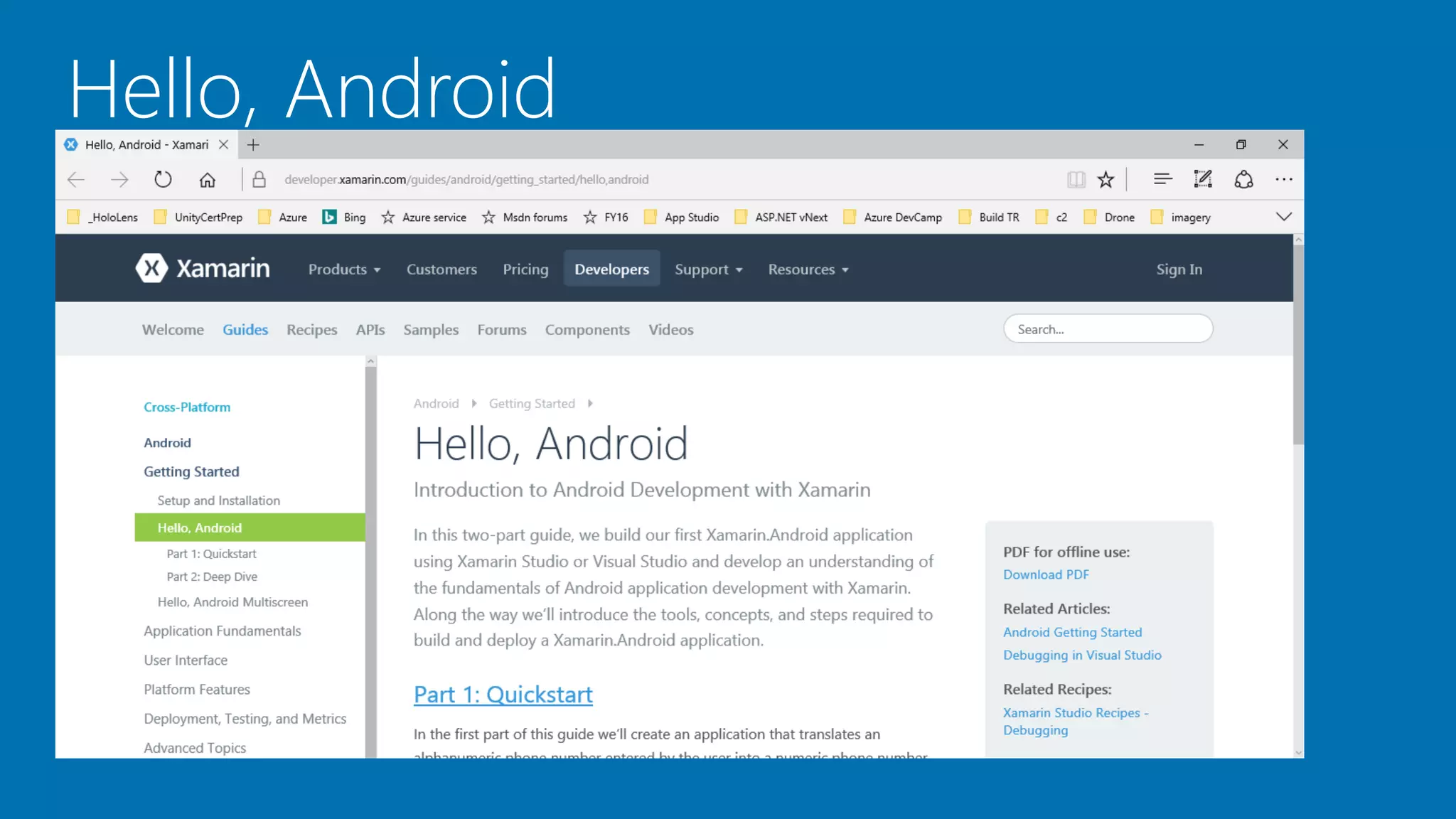Open Cross-Platform in sidebar
The height and width of the screenshot is (819, 1456).
click(x=187, y=407)
